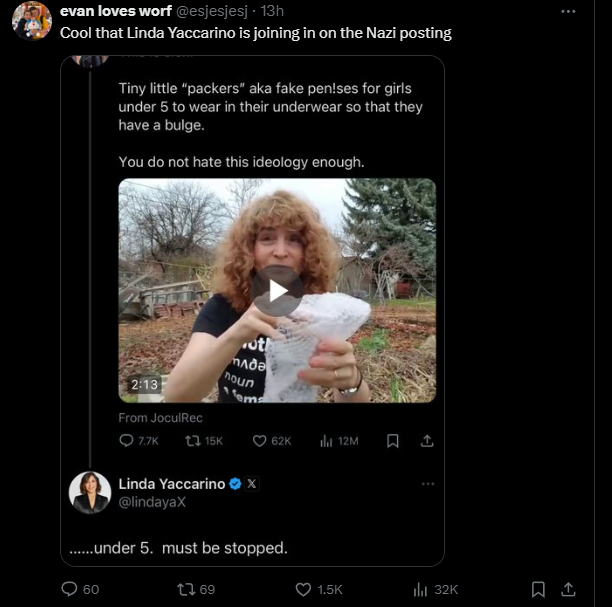Viewport: 612px width, 607px height.
Task: Like the main tweet with 1.5K likes
Action: click(305, 589)
